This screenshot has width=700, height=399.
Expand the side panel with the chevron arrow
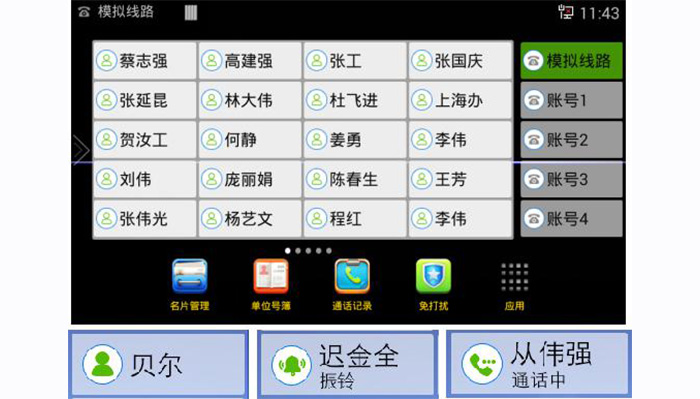coord(81,150)
